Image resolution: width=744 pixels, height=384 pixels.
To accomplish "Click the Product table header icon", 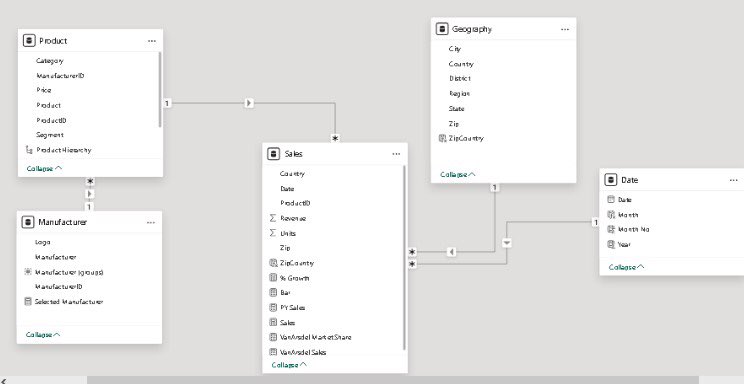I will [x=29, y=41].
